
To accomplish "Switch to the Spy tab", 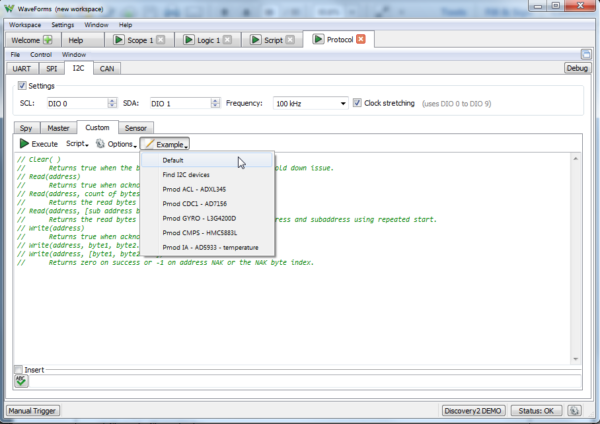I will pos(26,128).
